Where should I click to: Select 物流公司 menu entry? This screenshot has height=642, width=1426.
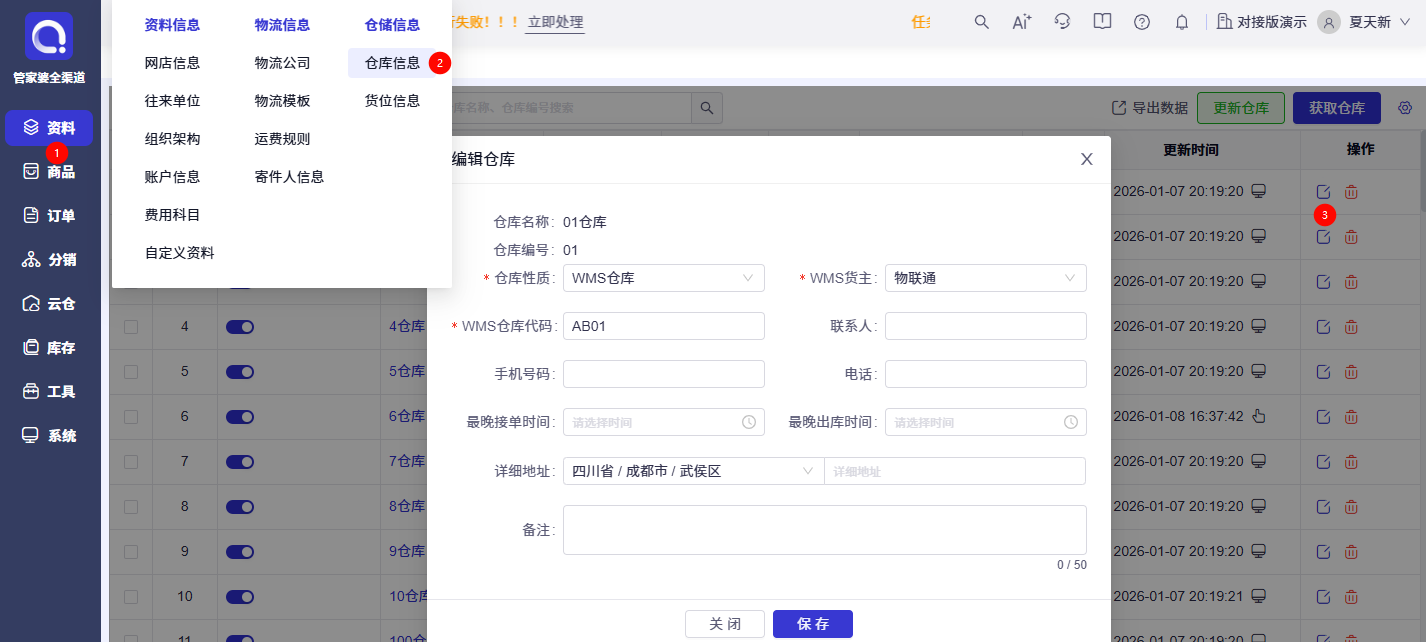tap(283, 63)
